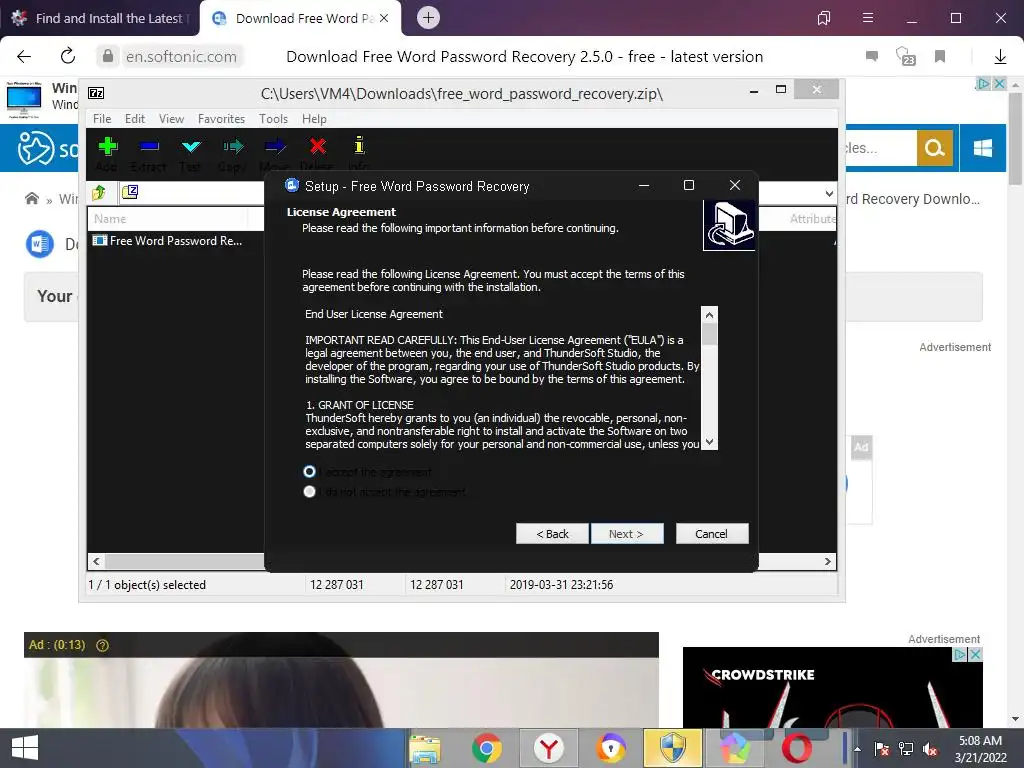Click the Next button in Setup
Viewport: 1024px width, 768px height.
(x=627, y=534)
